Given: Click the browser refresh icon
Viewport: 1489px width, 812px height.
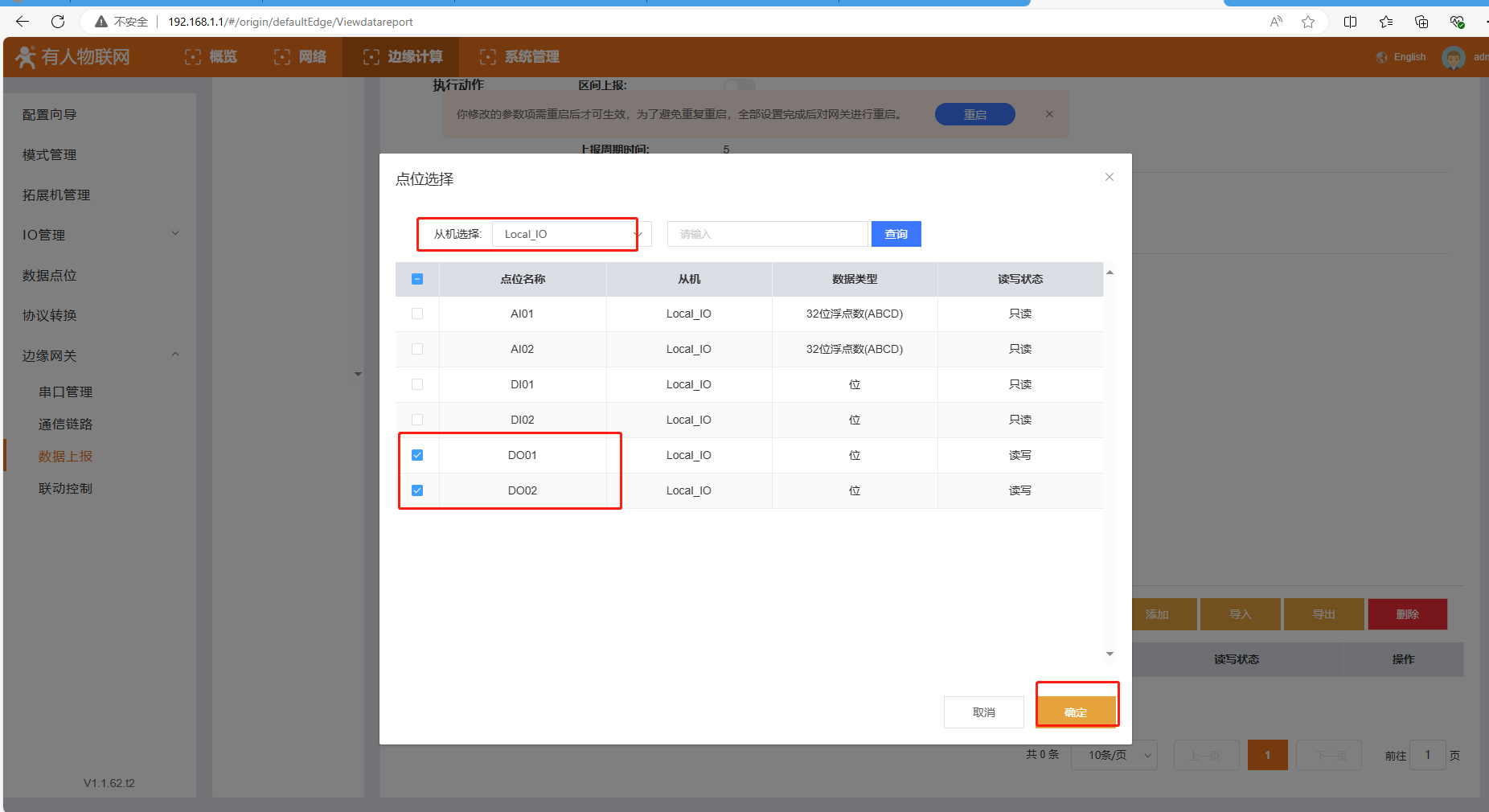Looking at the screenshot, I should (58, 22).
